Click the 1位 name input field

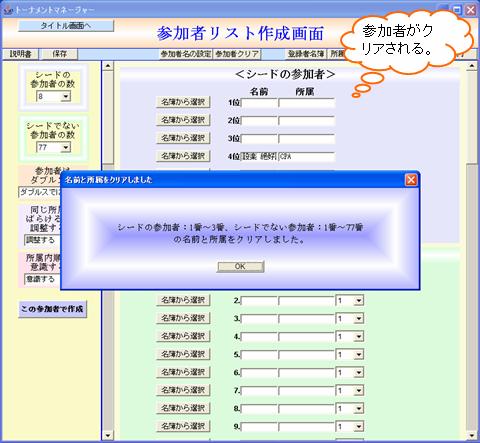coord(259,103)
